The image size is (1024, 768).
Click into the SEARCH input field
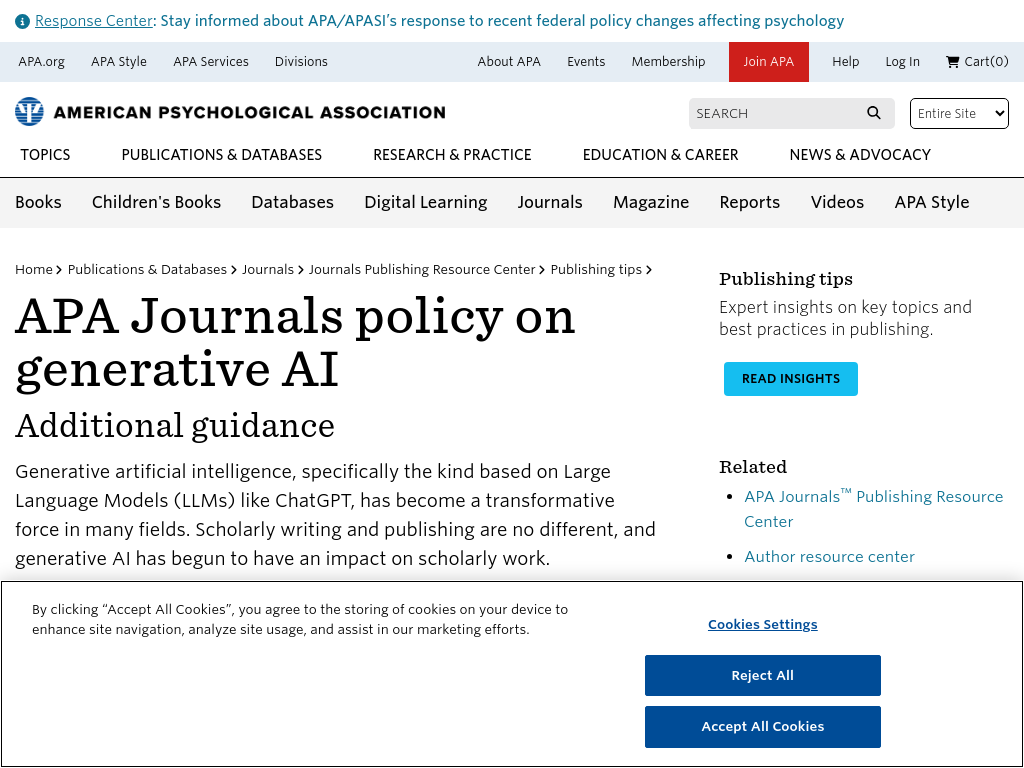click(776, 114)
